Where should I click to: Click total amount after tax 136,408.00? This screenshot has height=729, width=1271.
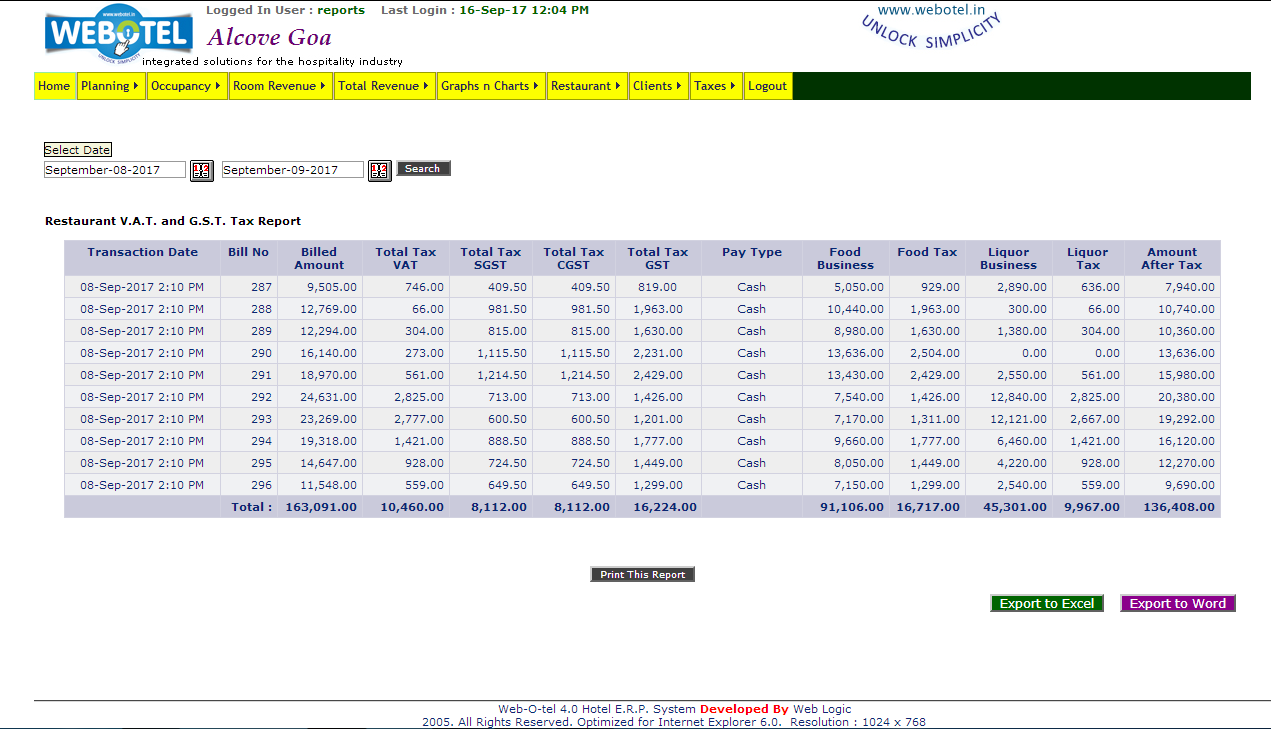(1180, 507)
